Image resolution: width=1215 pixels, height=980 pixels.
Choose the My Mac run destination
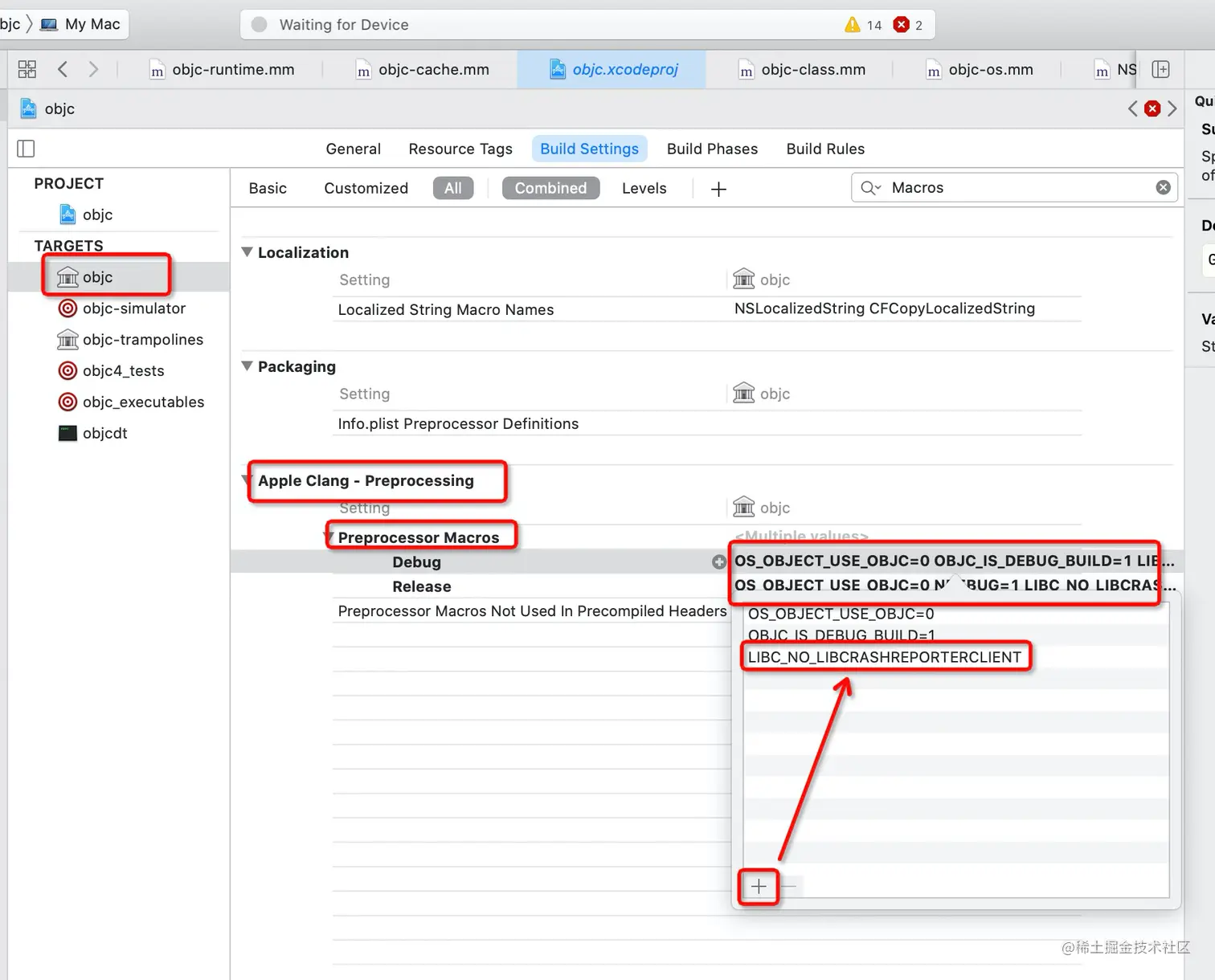coord(80,24)
